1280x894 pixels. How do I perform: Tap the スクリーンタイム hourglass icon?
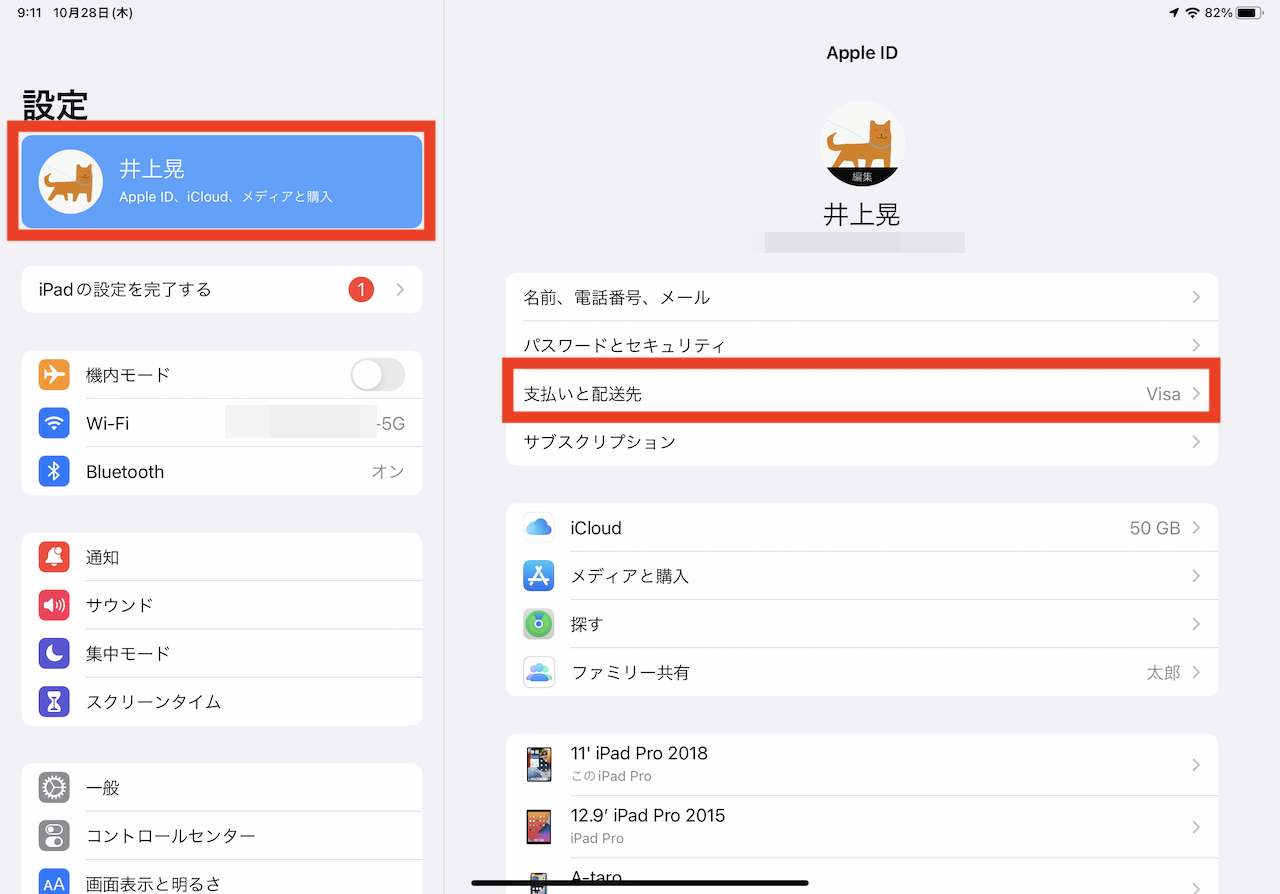(54, 701)
